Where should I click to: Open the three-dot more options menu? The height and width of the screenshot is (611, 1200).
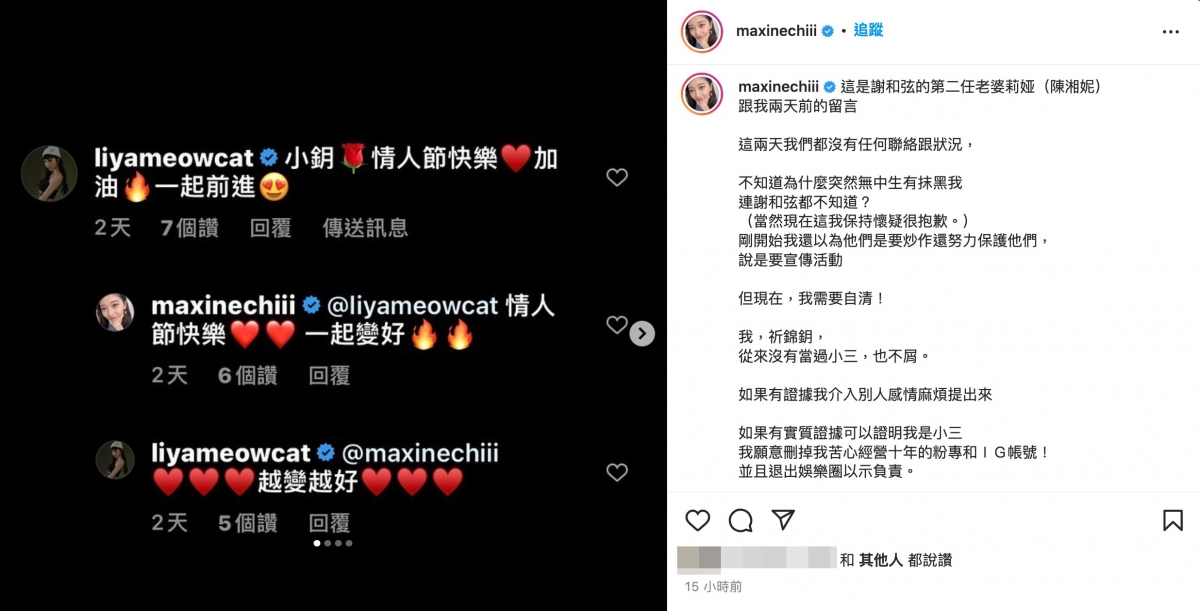click(1171, 32)
